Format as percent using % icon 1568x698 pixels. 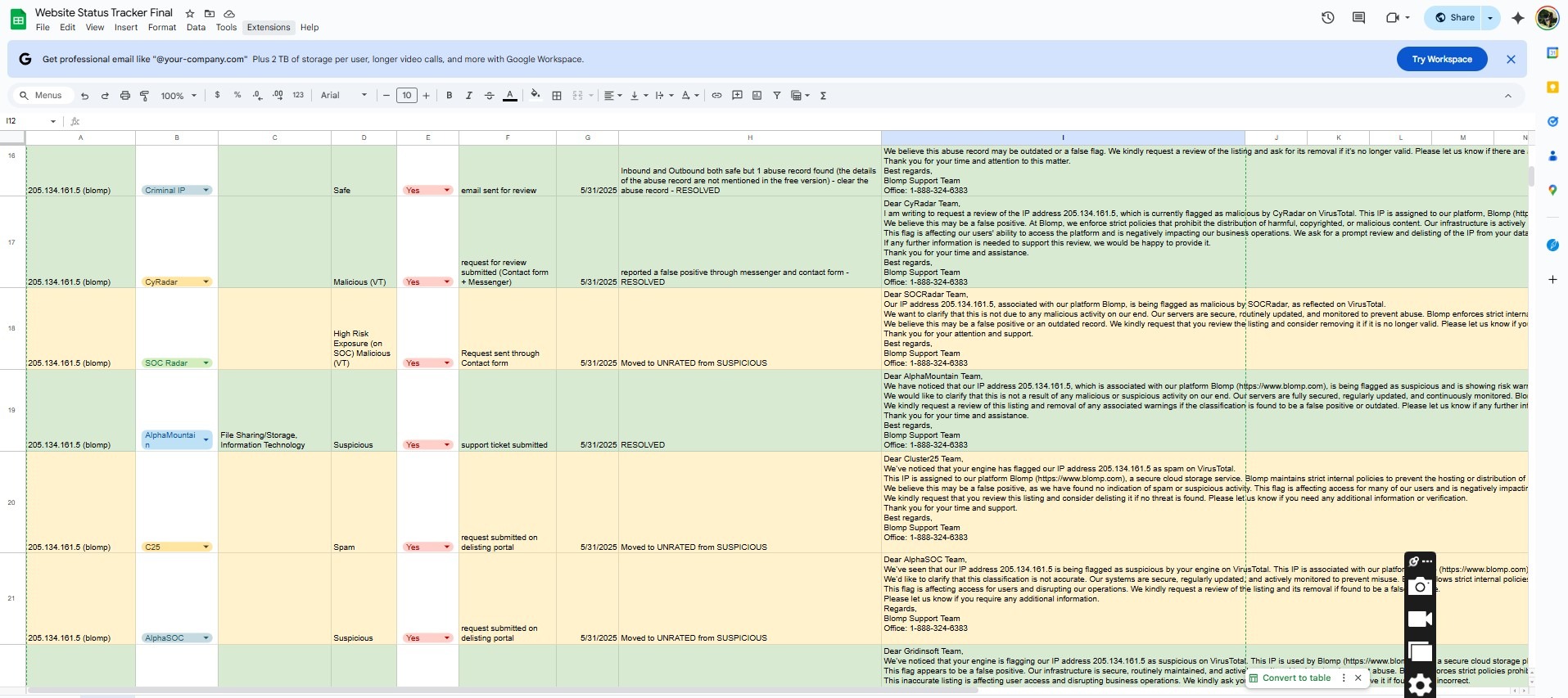click(x=237, y=95)
